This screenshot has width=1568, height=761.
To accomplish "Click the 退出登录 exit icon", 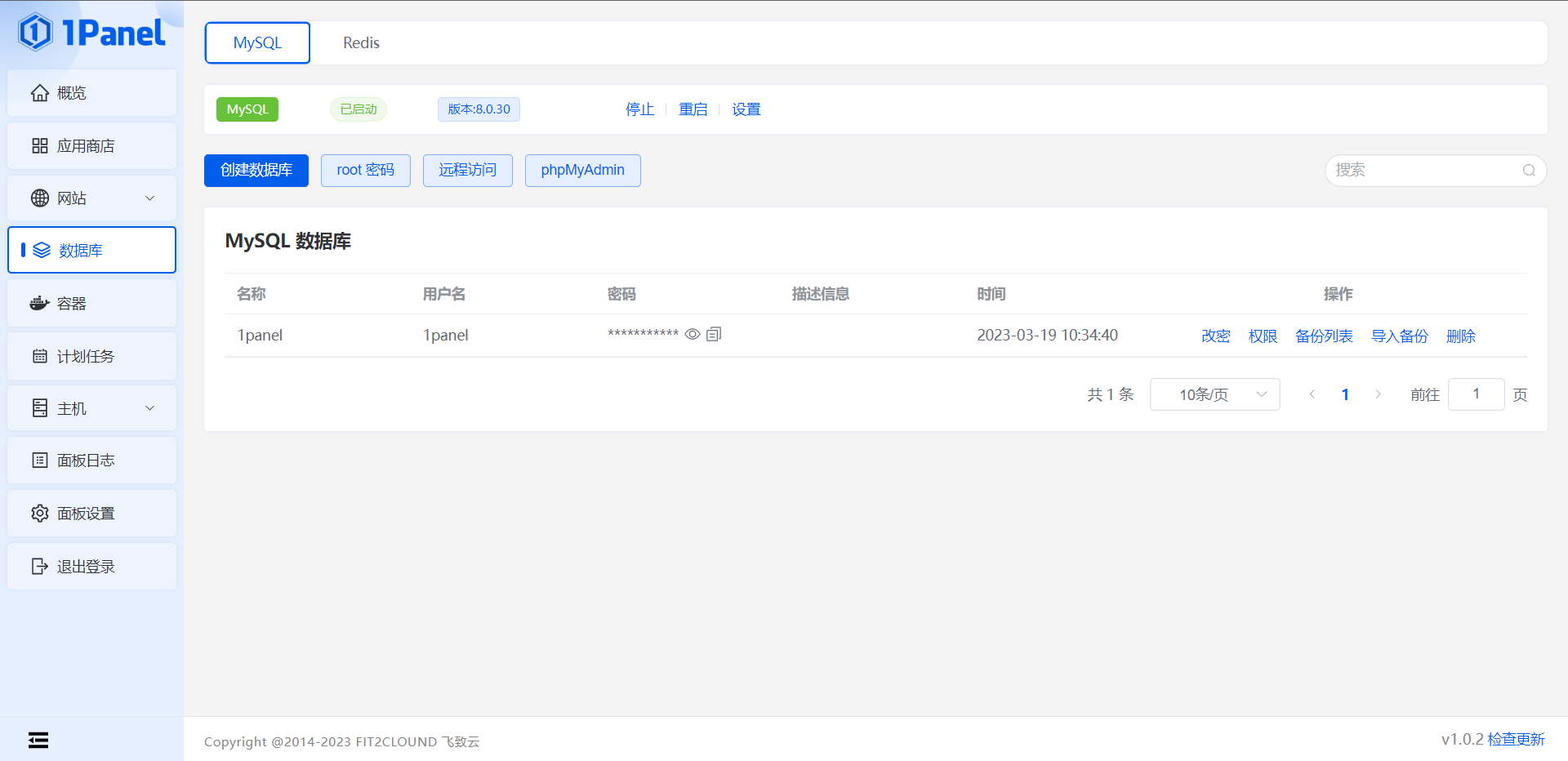I will coord(40,567).
